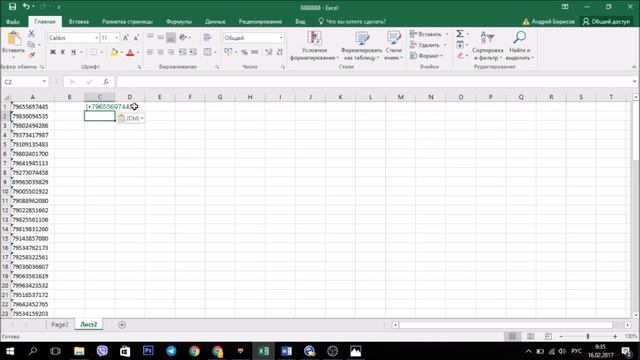640x360 pixels.
Task: Click the Accounting number format icon
Action: [x=228, y=52]
